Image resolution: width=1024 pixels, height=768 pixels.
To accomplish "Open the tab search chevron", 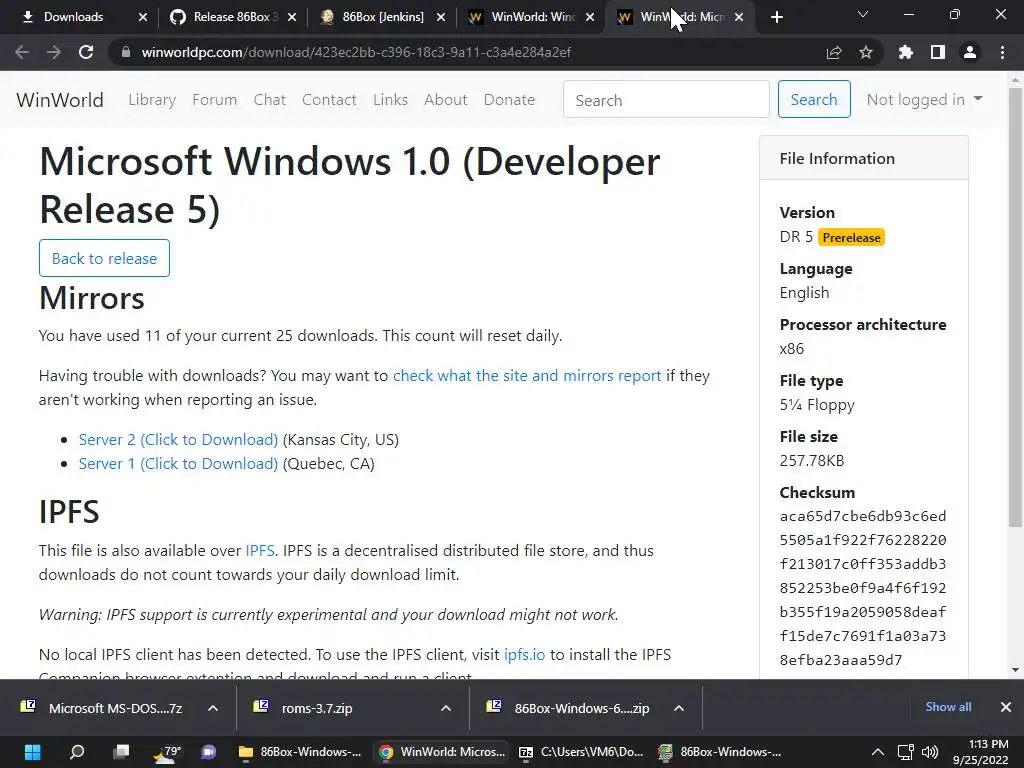I will pos(863,14).
